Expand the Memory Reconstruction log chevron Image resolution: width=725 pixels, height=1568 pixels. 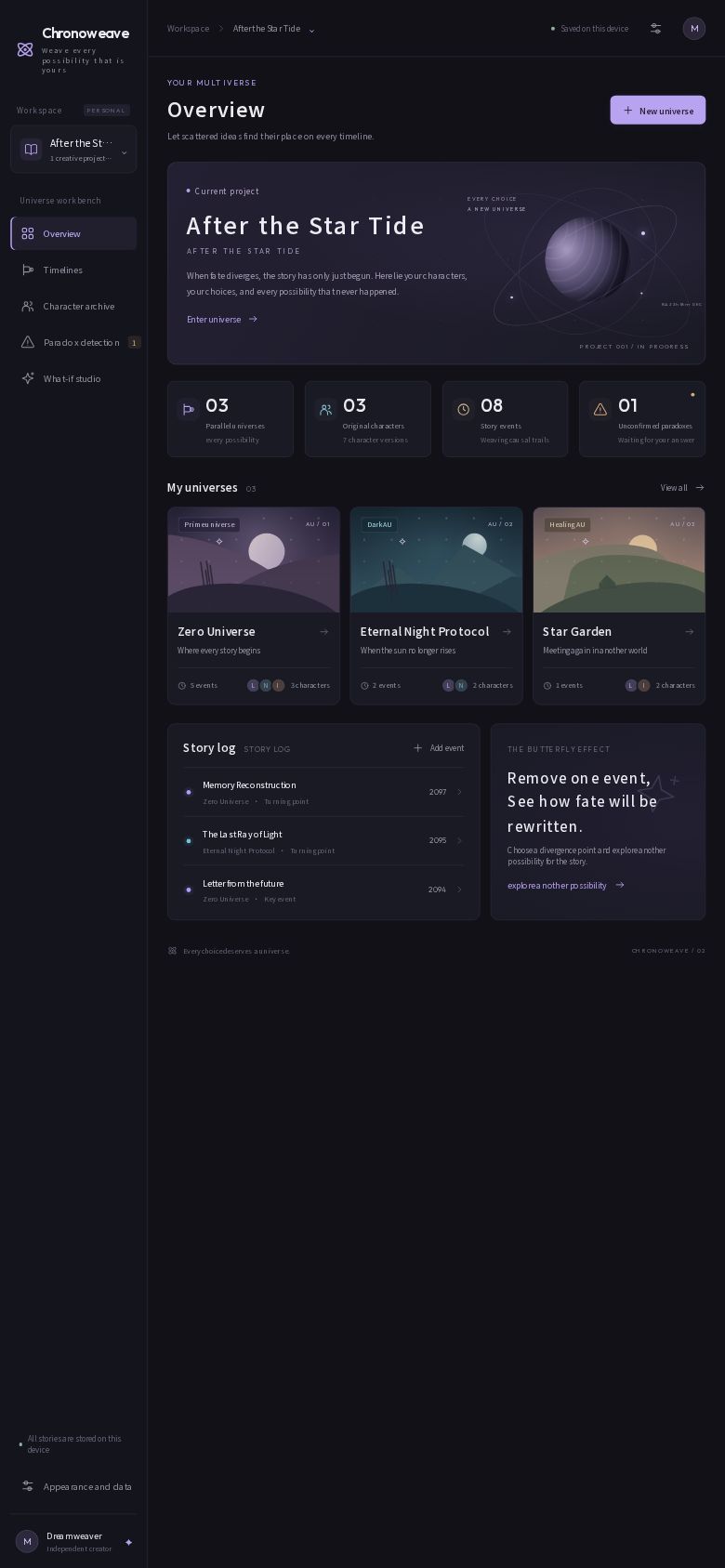[459, 793]
